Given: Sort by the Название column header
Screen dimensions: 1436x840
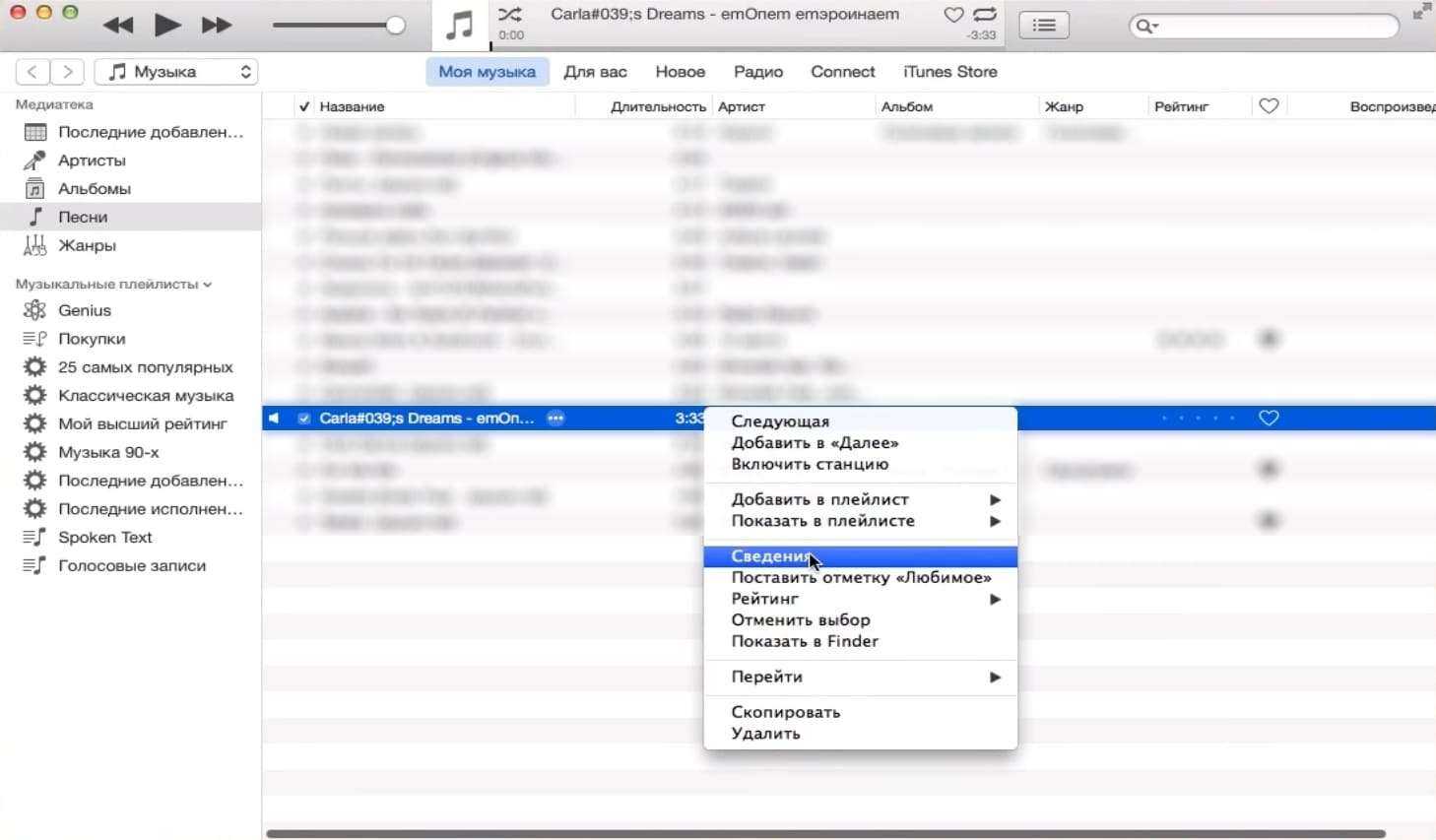Looking at the screenshot, I should coord(352,106).
